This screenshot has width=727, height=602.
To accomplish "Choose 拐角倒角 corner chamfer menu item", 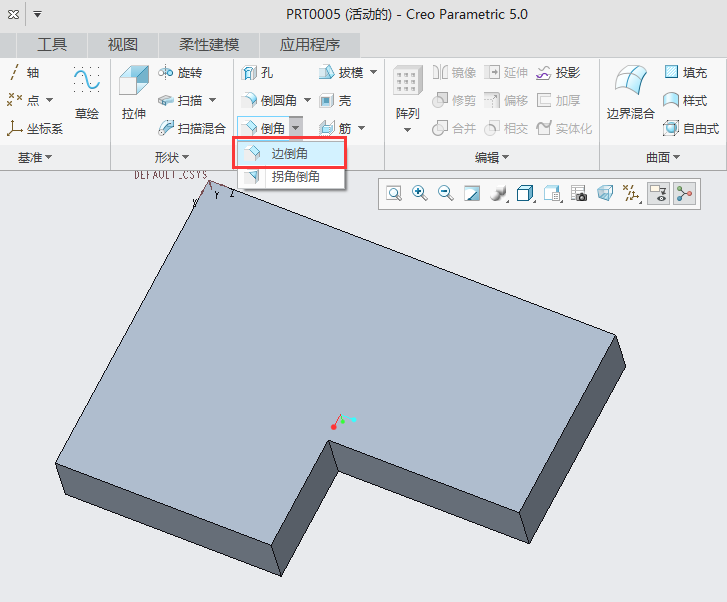I will click(x=291, y=176).
